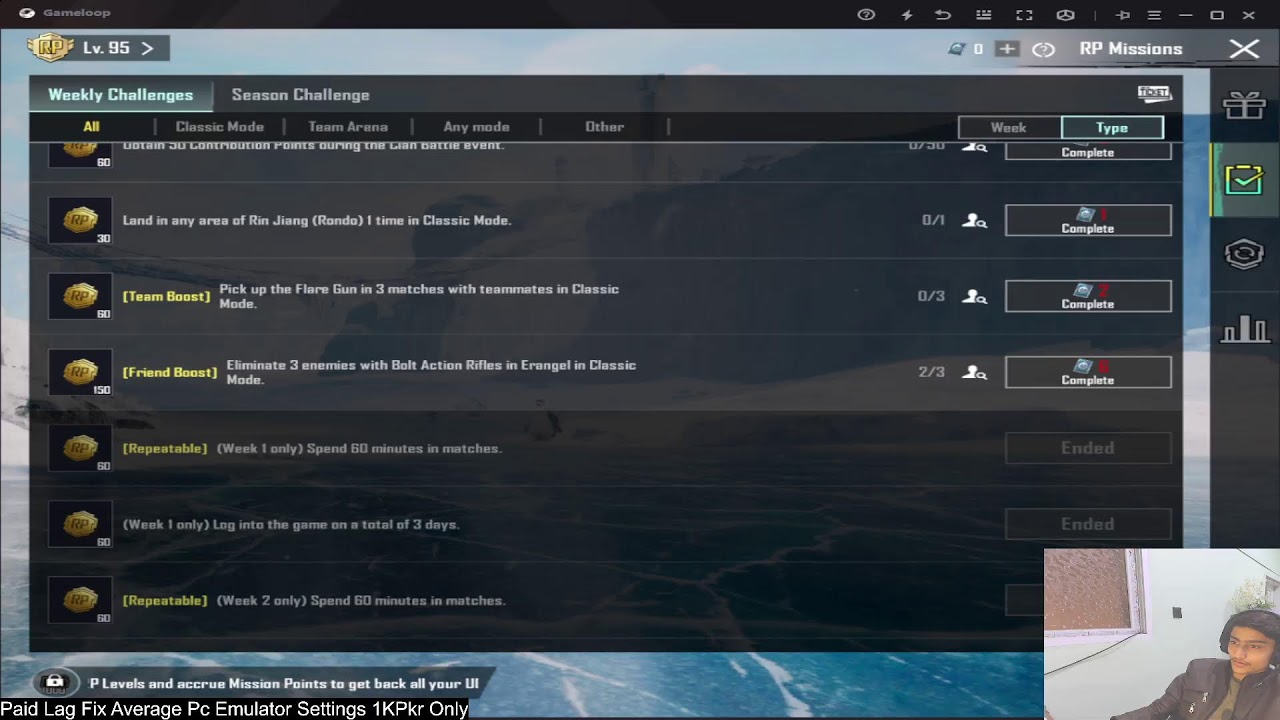
Task: Filter missions by Classic Mode
Action: [220, 127]
